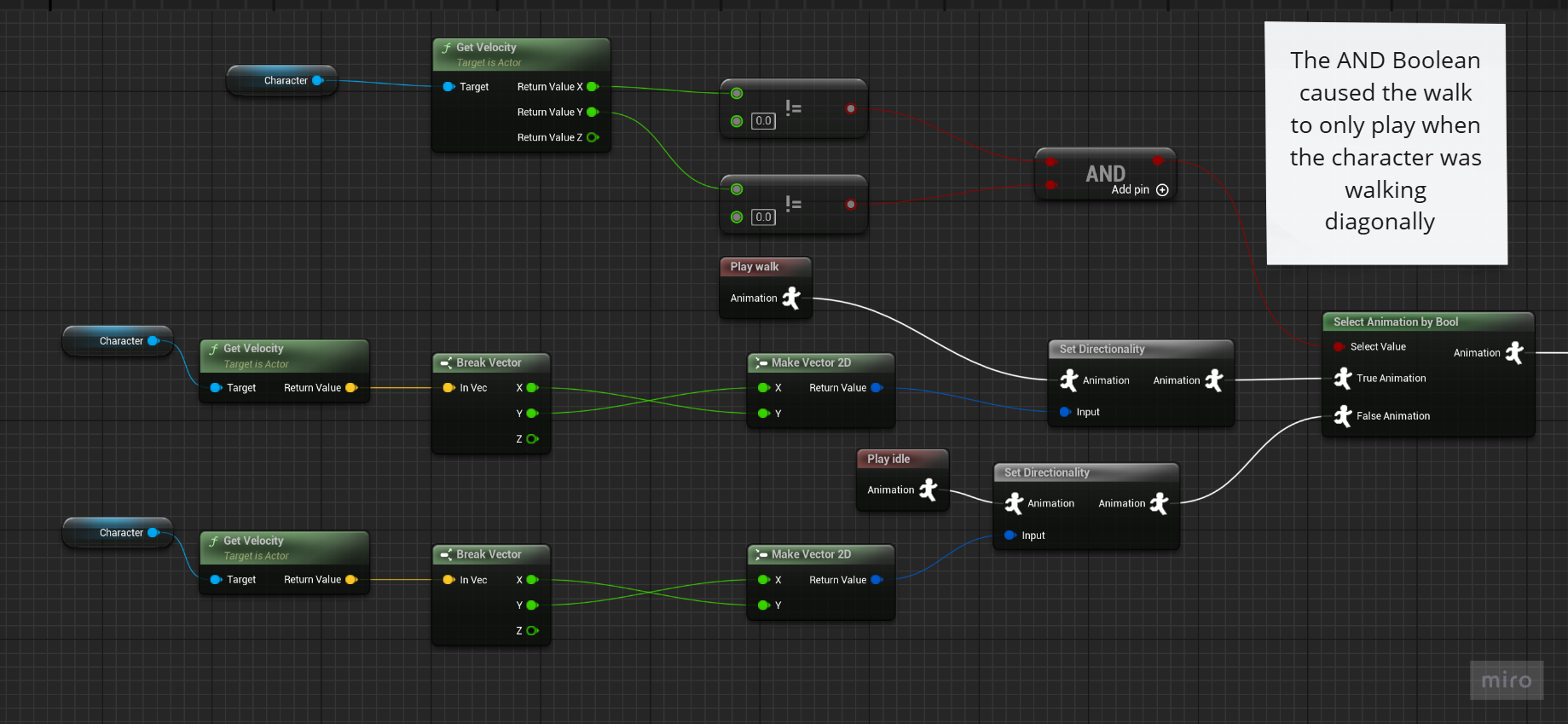The width and height of the screenshot is (1568, 724).
Task: Click the Play idle Animation output pin icon
Action: pyautogui.click(x=929, y=489)
